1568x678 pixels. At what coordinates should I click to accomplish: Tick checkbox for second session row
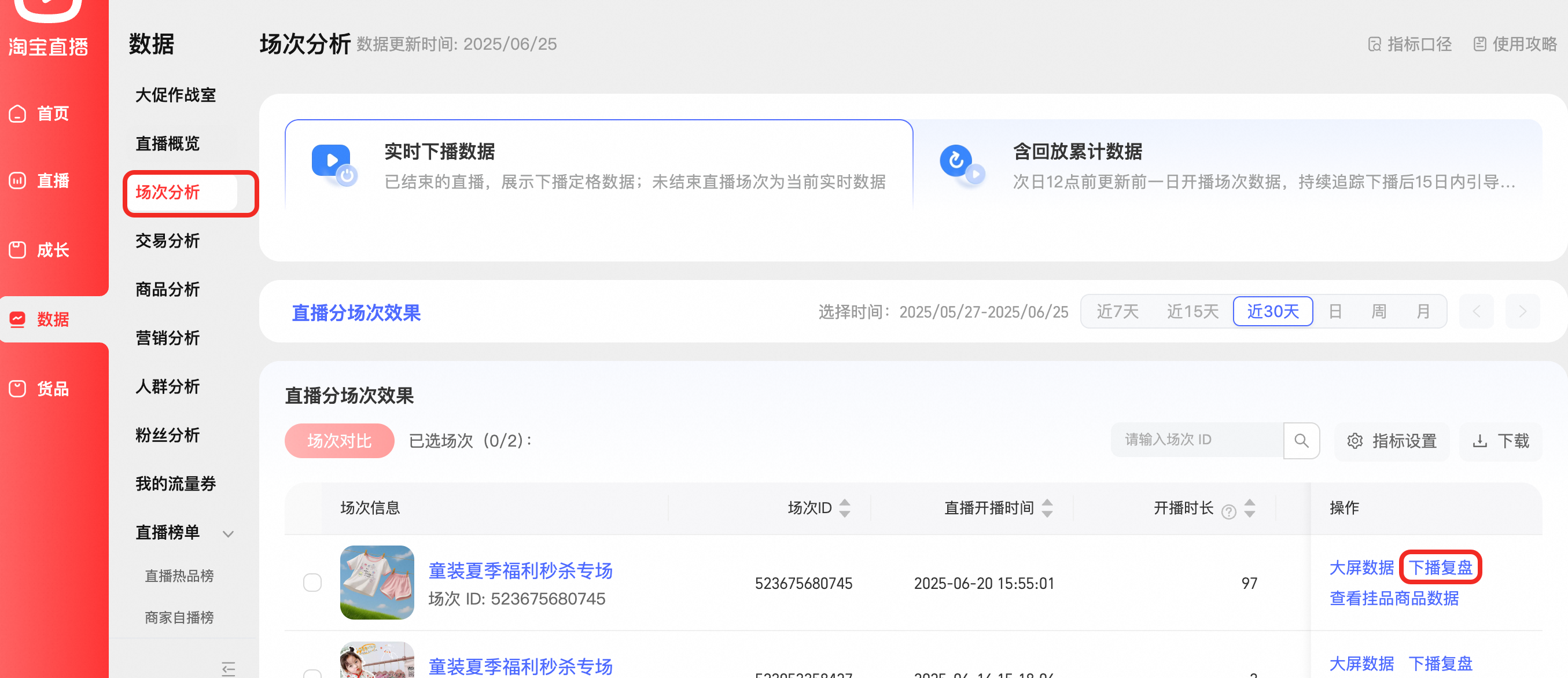(x=312, y=673)
